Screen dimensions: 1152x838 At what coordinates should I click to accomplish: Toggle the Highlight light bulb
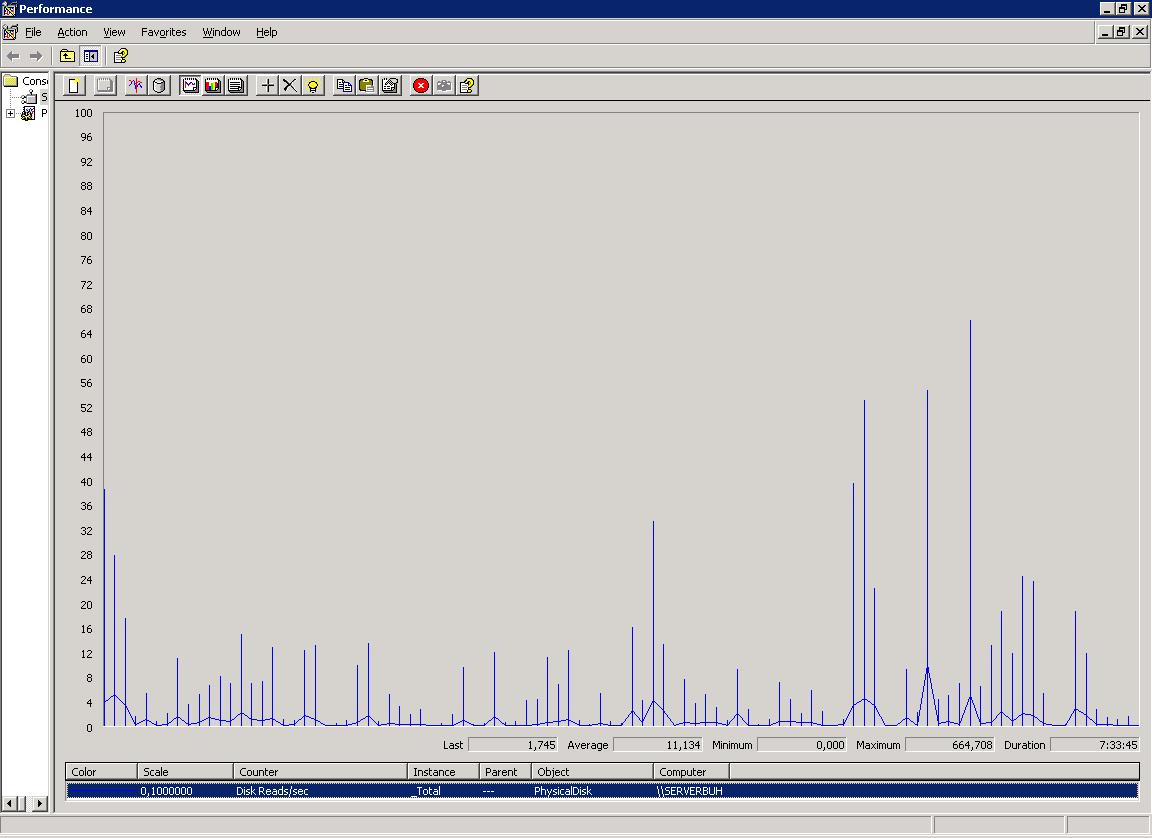click(313, 86)
